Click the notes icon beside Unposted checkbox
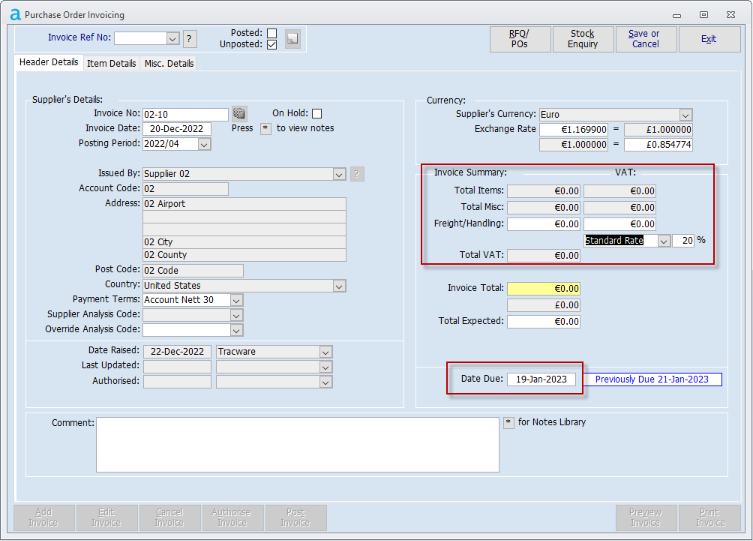This screenshot has width=753, height=541. (x=292, y=38)
